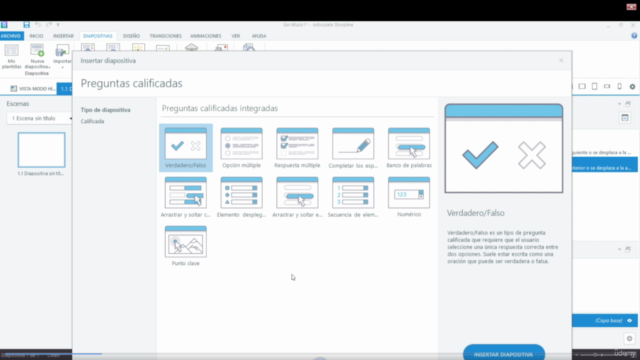Click Mis plantillas in the ribbon
Screen dimensions: 640x360
tap(11, 57)
